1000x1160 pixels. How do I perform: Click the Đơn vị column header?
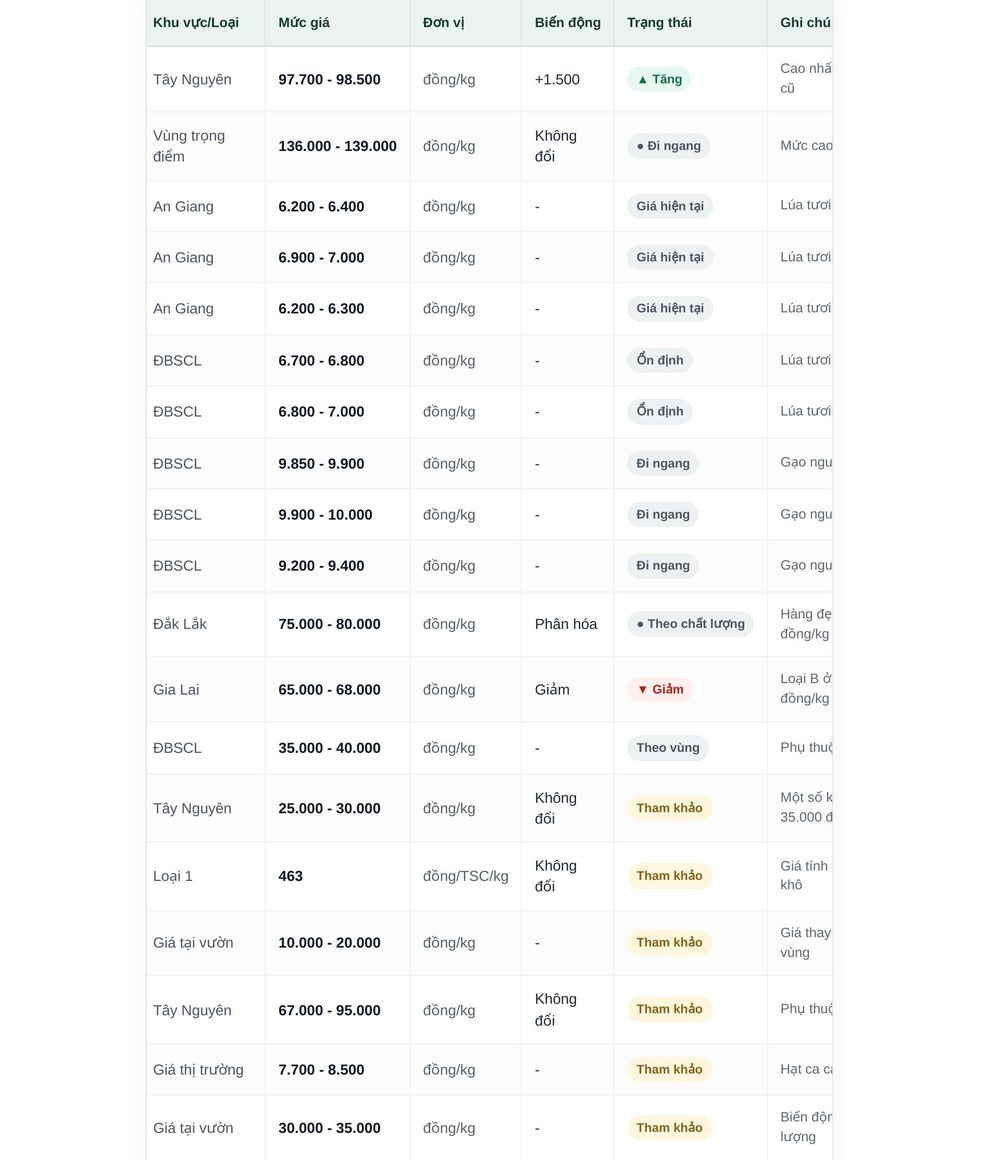443,22
